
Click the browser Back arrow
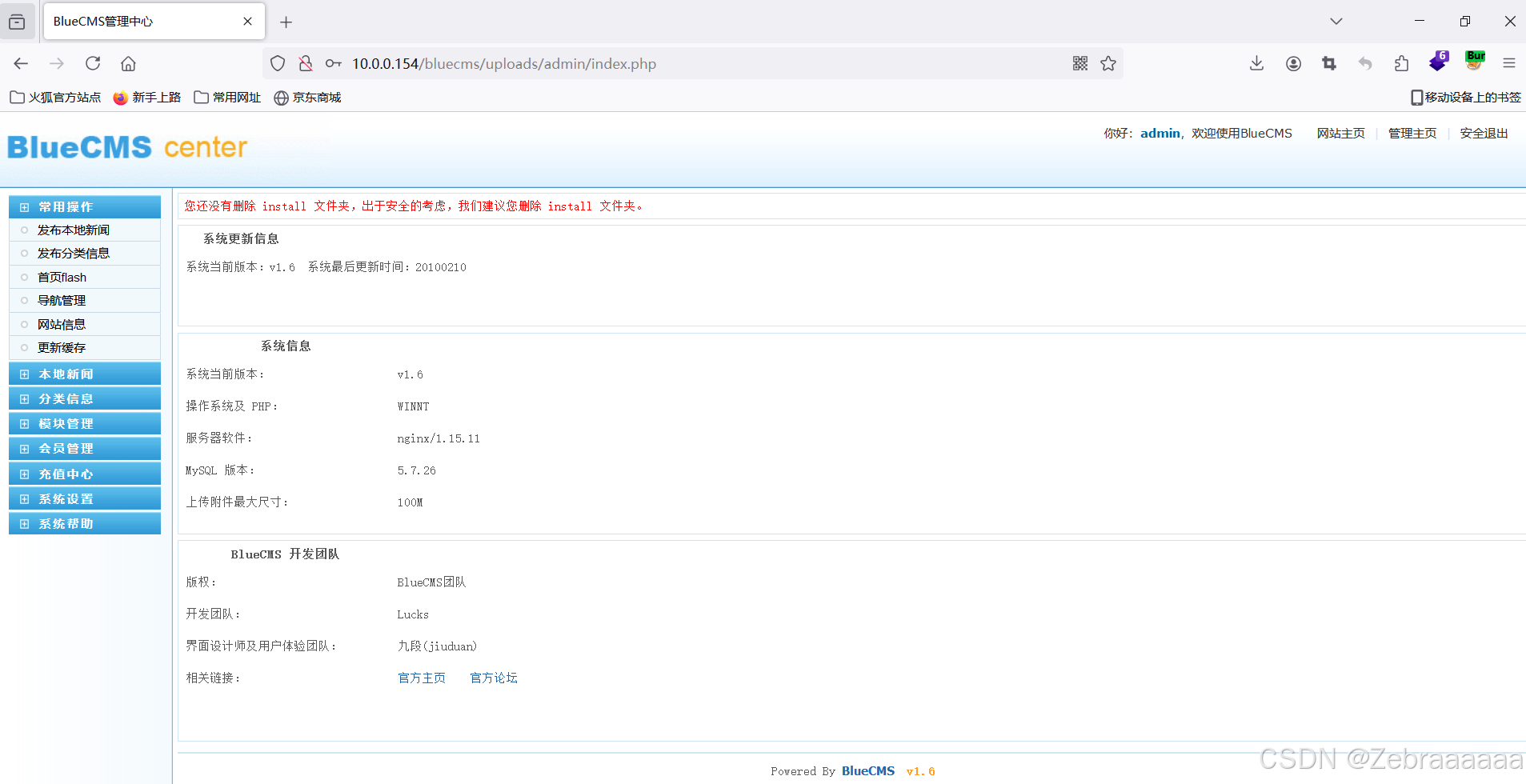click(x=22, y=63)
